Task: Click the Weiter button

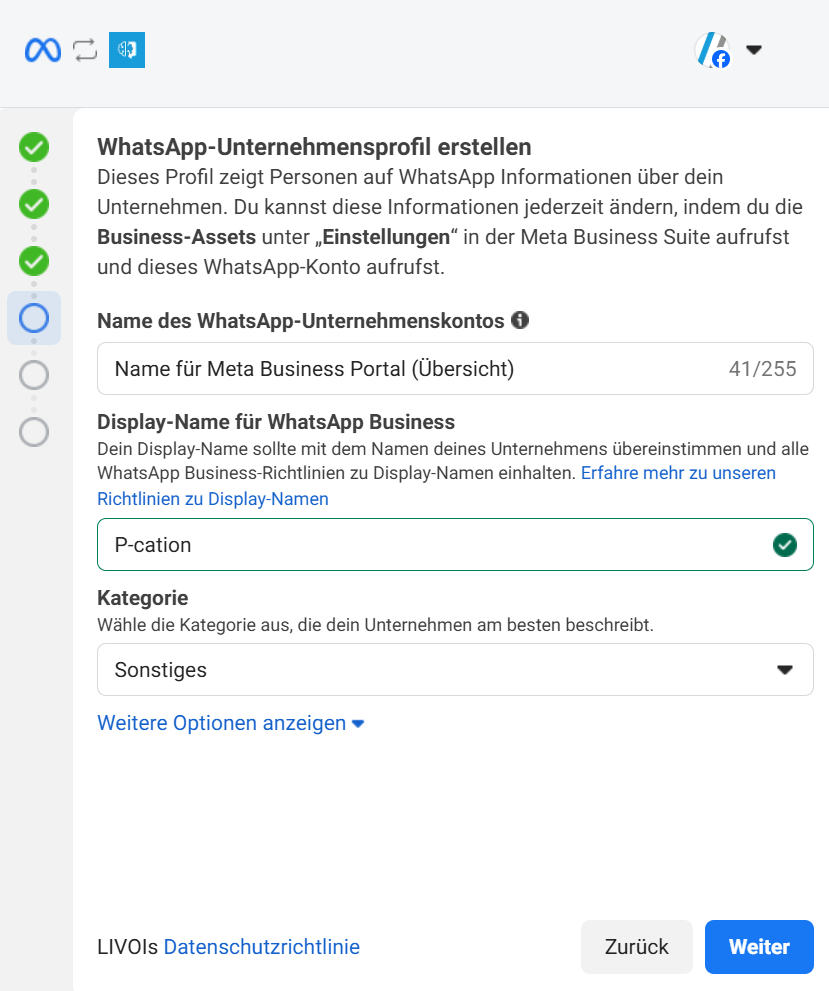Action: click(759, 946)
